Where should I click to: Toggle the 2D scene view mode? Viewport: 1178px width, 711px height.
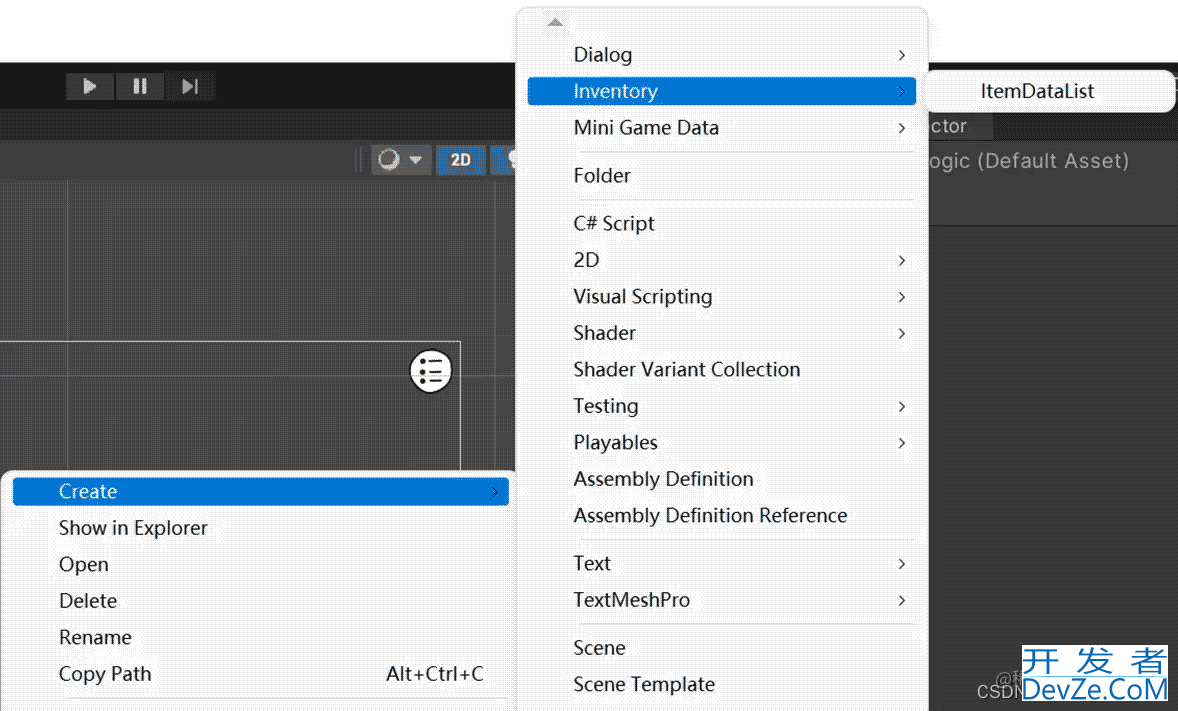[x=461, y=159]
